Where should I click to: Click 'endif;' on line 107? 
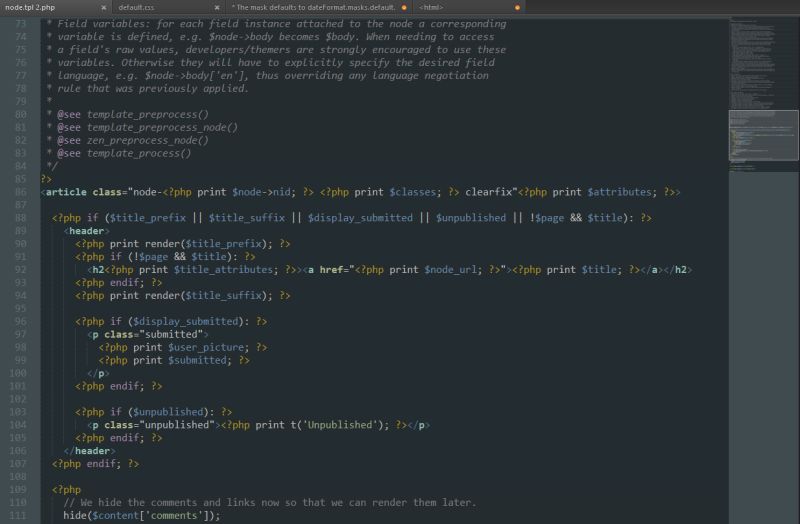(104, 463)
